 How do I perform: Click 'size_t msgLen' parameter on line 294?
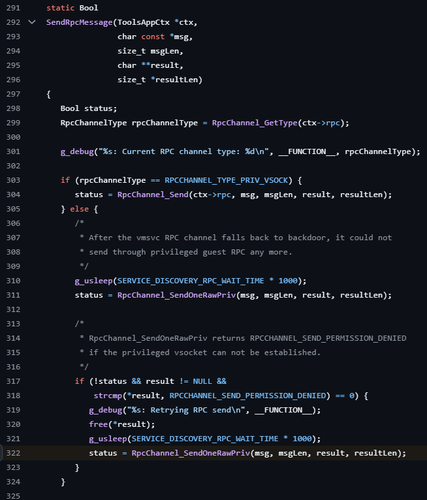pyautogui.click(x=150, y=51)
